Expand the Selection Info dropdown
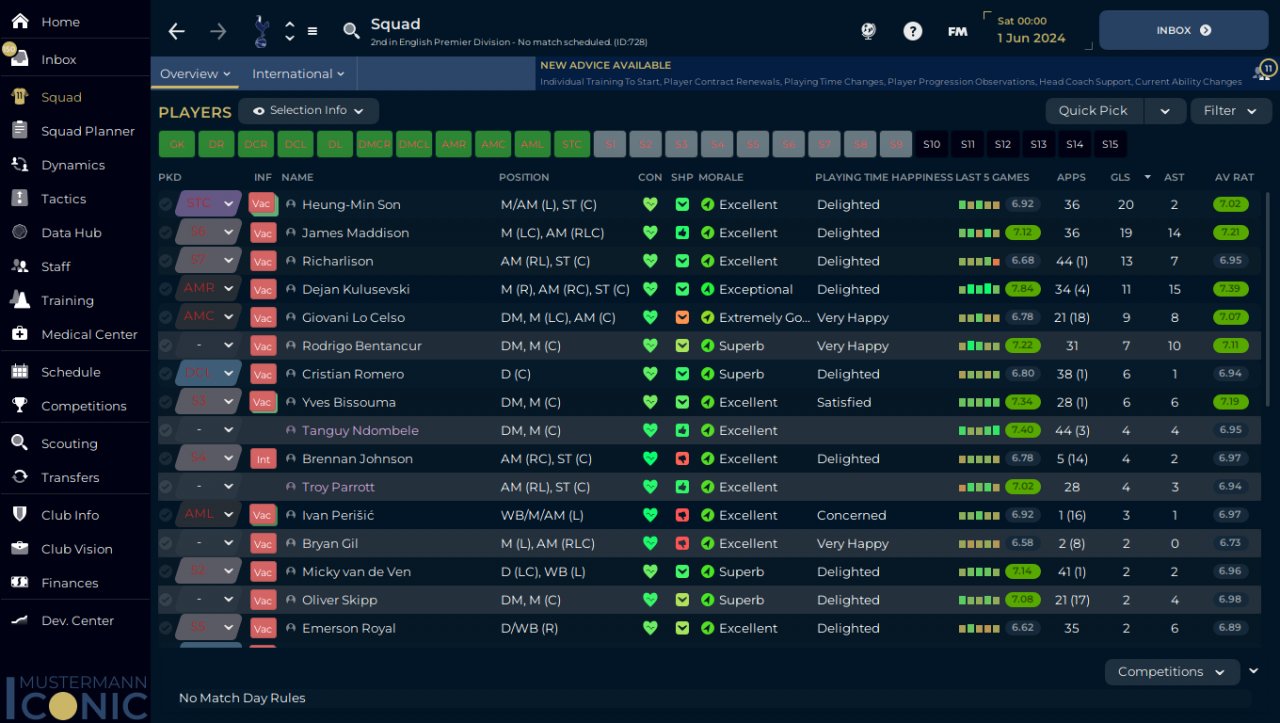This screenshot has width=1280, height=723. coord(308,111)
